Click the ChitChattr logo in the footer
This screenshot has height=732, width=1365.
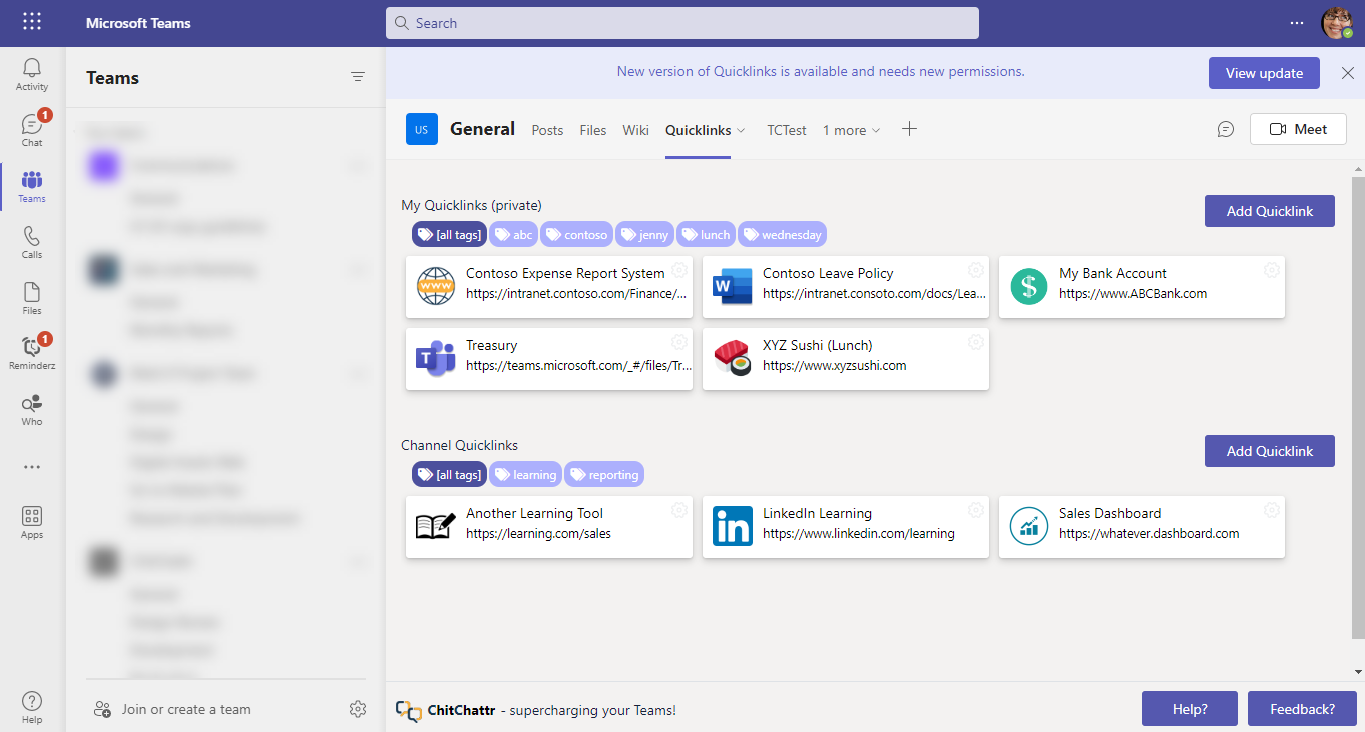coord(408,711)
